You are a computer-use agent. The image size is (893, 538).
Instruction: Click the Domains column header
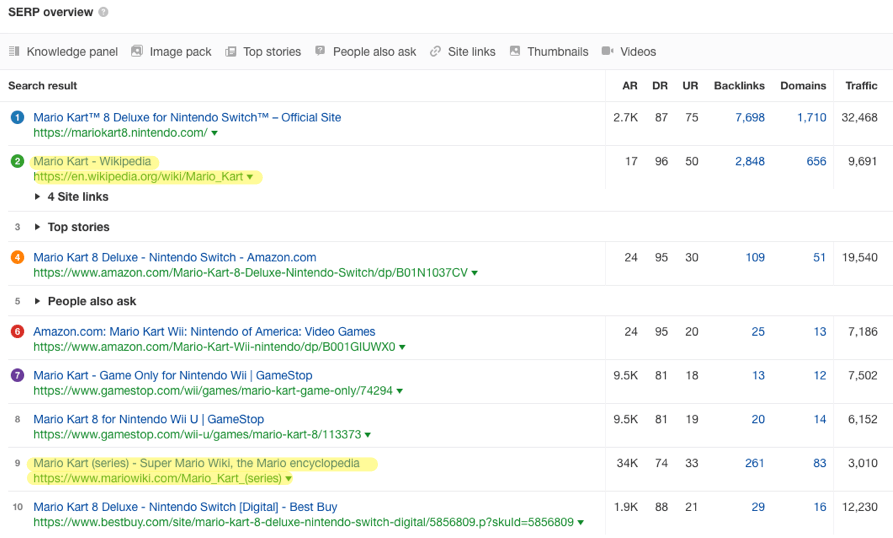pyautogui.click(x=803, y=85)
